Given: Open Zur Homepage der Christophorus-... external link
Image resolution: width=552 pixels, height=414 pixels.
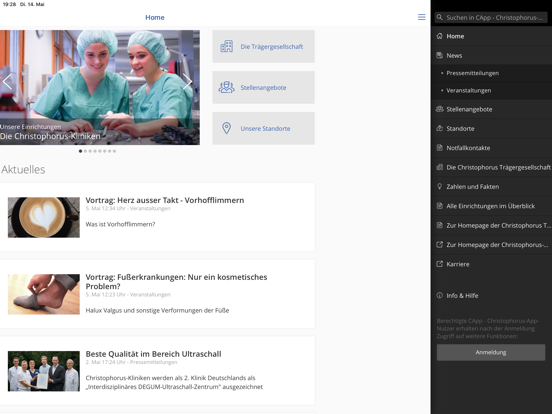Looking at the screenshot, I should pos(491,245).
